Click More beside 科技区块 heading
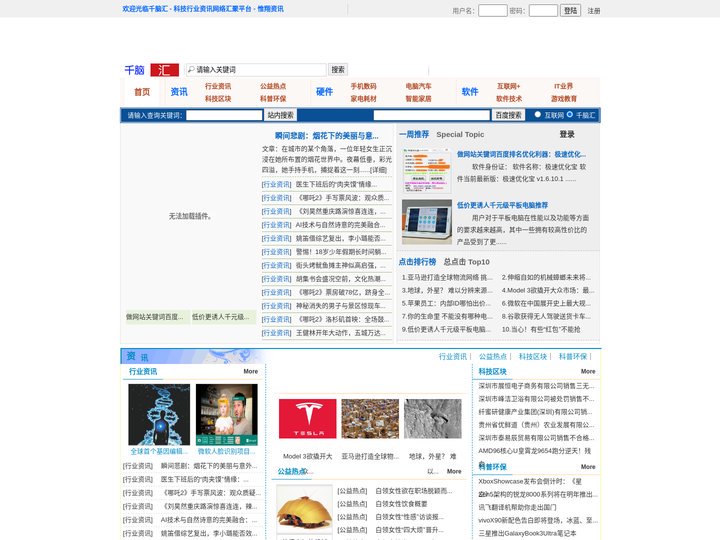720x540 pixels. coord(588,371)
